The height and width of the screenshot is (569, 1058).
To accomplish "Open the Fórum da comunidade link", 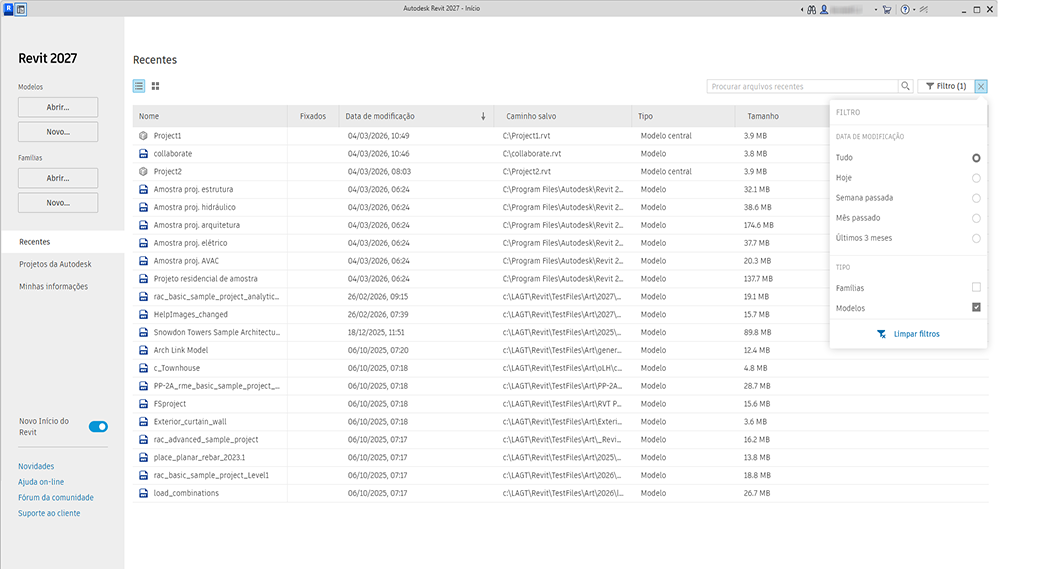I will 56,497.
